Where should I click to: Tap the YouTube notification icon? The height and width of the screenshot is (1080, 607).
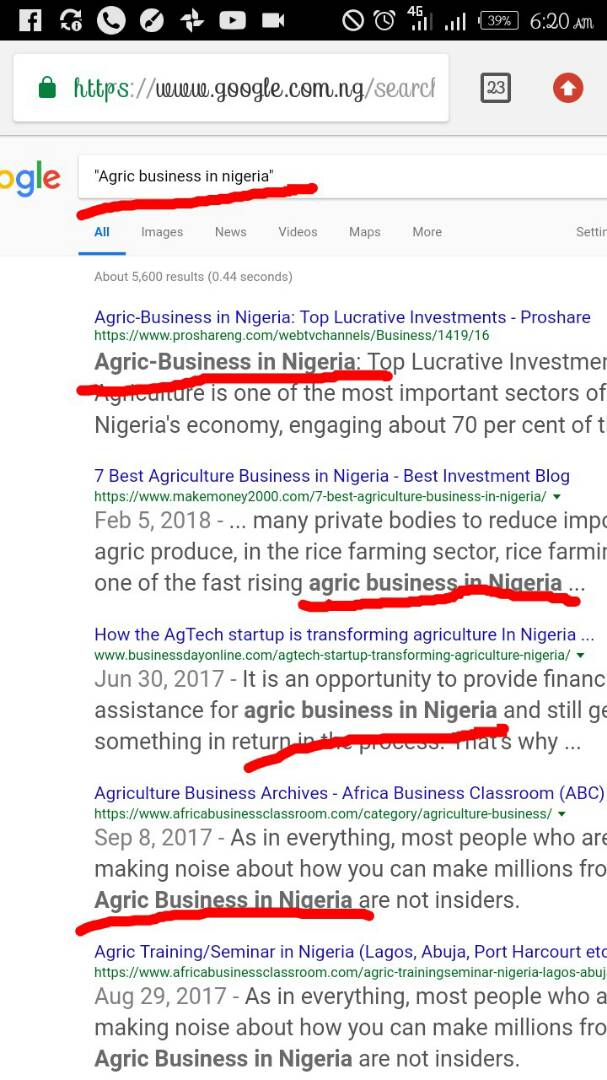tap(232, 21)
